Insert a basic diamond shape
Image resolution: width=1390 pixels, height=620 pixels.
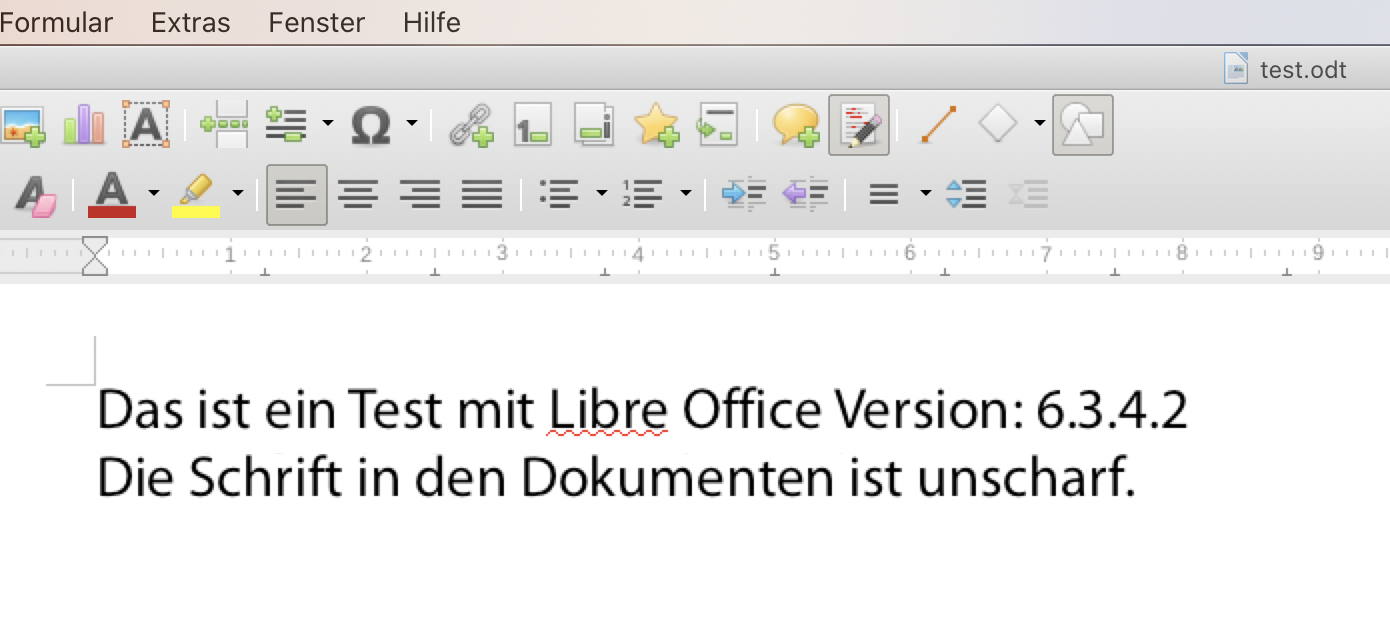pos(998,125)
